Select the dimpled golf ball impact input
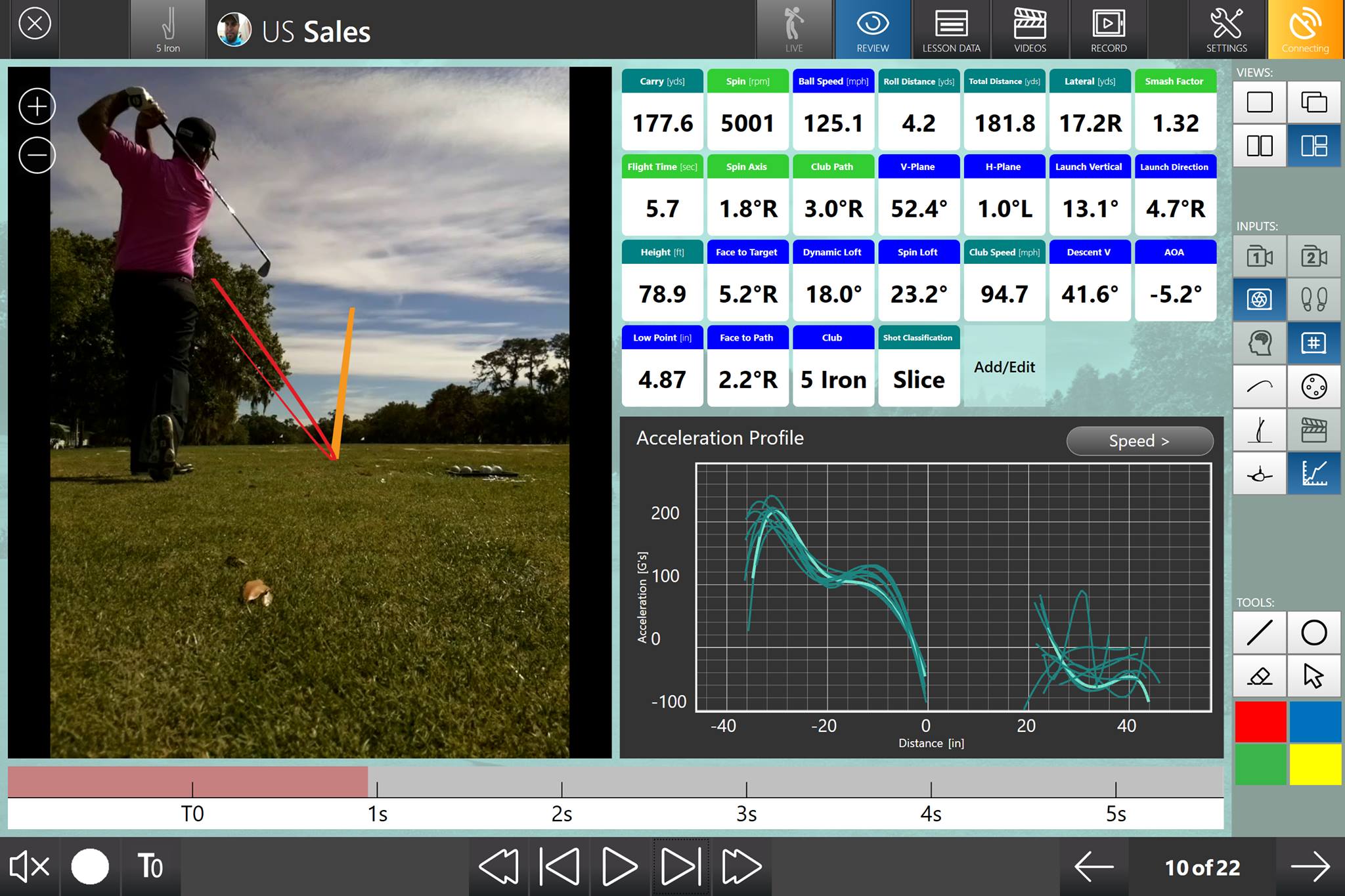The height and width of the screenshot is (896, 1345). point(1313,387)
